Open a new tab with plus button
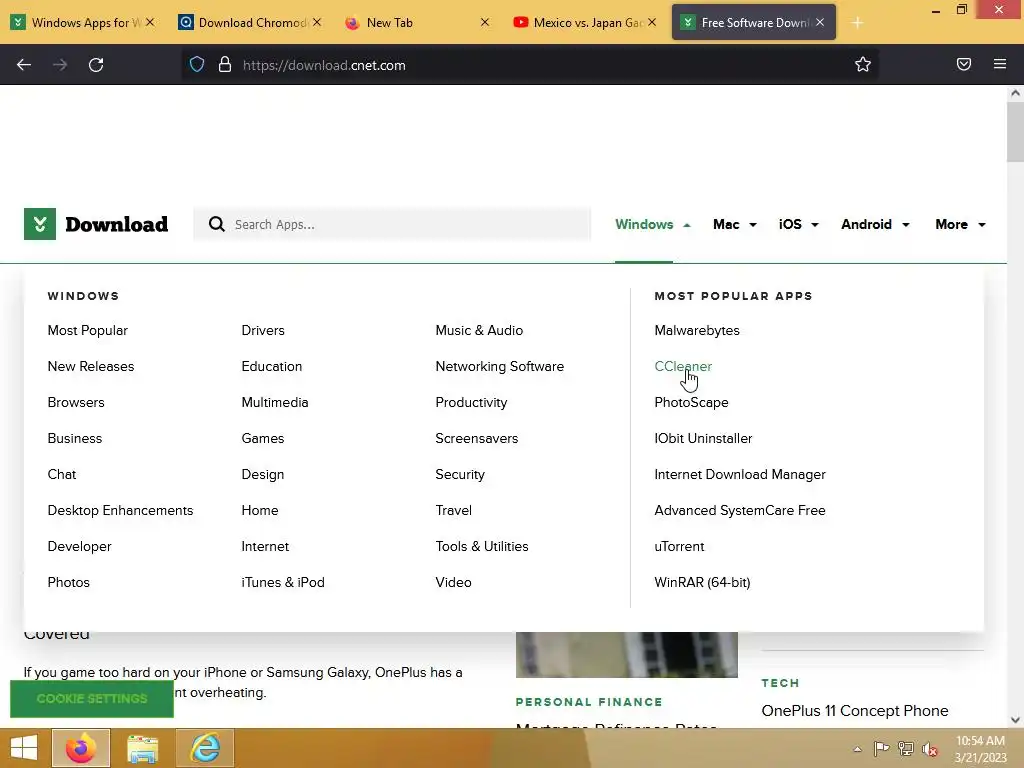 pyautogui.click(x=857, y=23)
